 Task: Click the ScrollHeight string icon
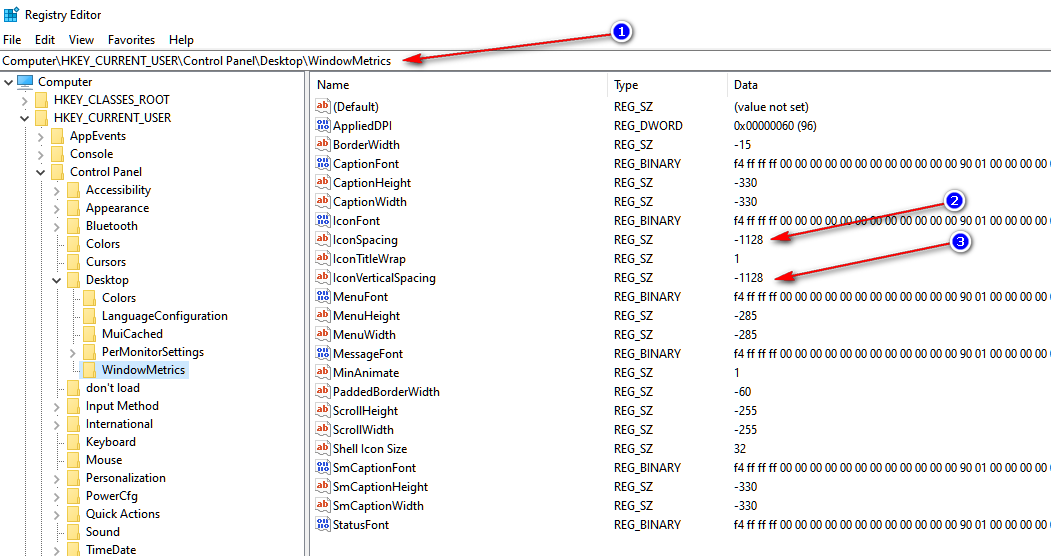pyautogui.click(x=323, y=411)
